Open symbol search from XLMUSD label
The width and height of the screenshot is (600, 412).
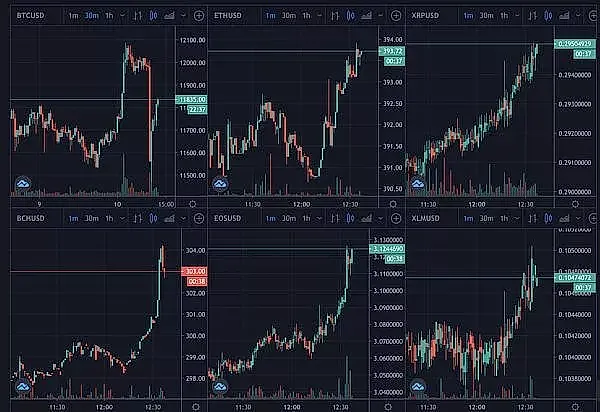425,218
